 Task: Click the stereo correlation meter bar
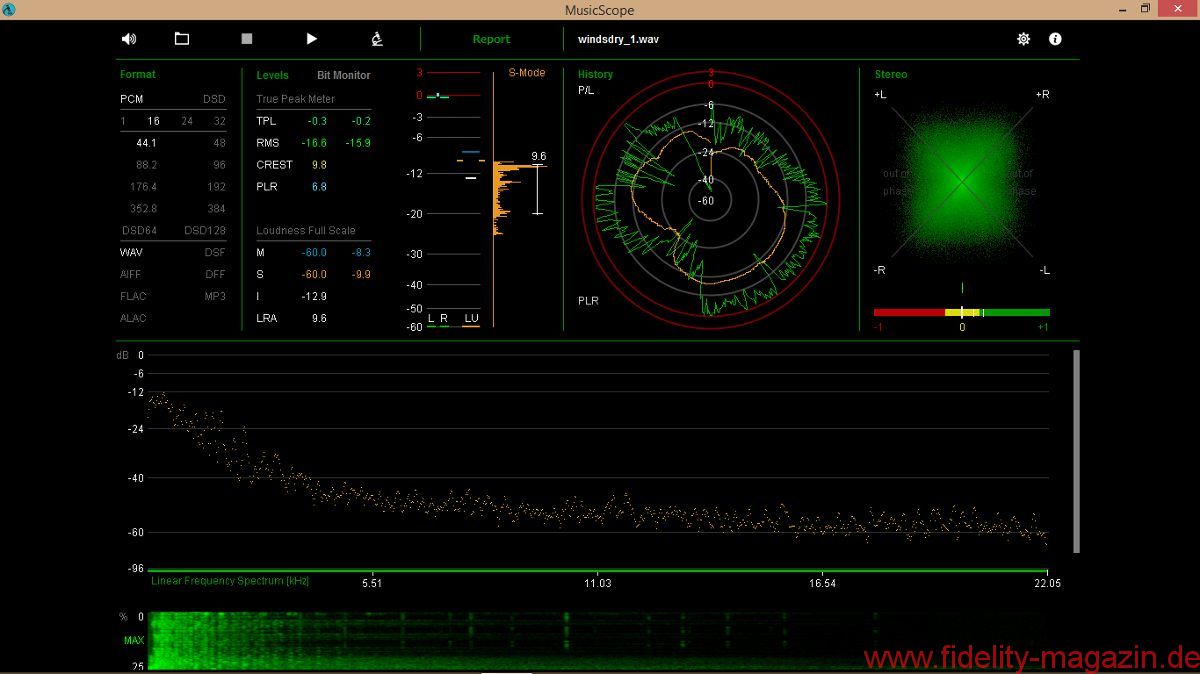[x=961, y=312]
